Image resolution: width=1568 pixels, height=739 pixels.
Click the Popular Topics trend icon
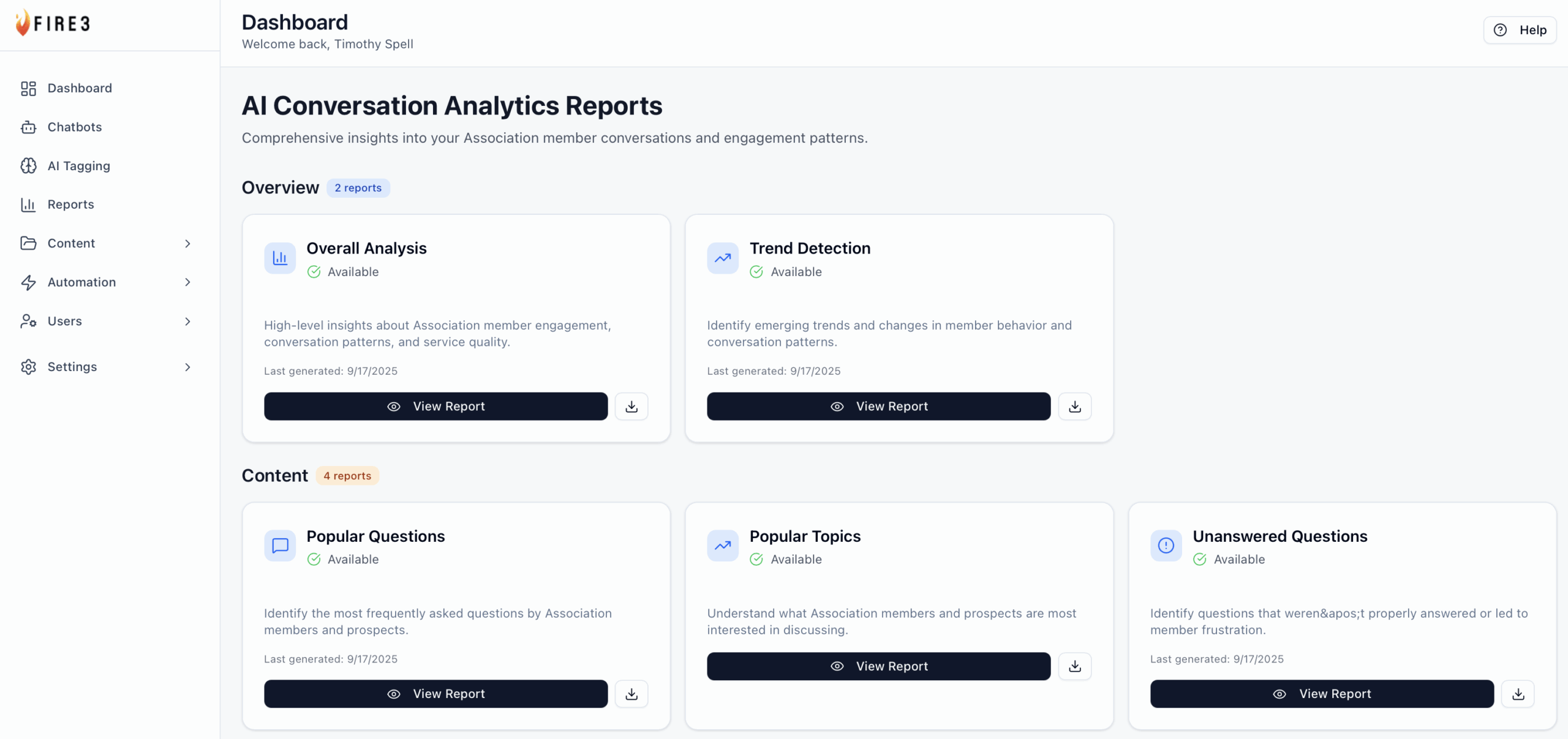coord(723,546)
